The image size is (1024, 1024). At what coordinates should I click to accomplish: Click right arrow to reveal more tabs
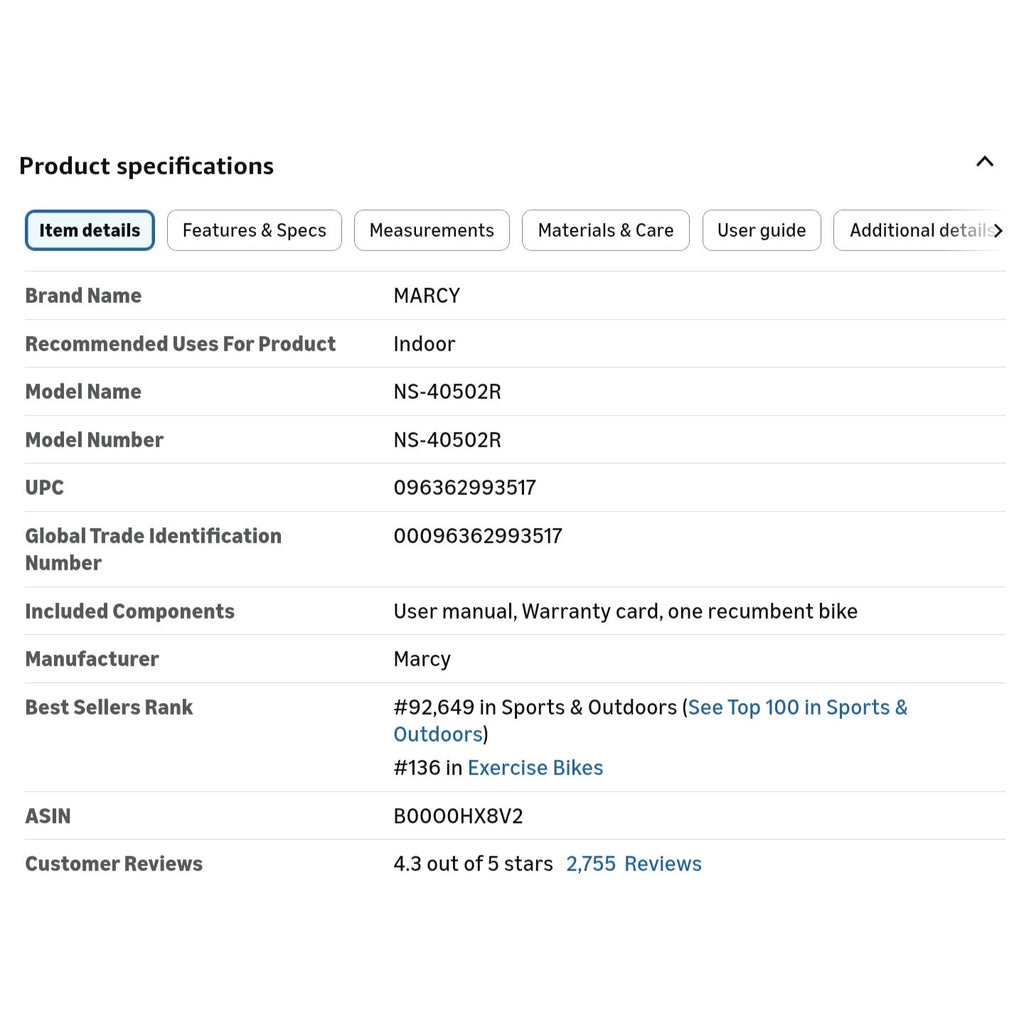pos(997,231)
